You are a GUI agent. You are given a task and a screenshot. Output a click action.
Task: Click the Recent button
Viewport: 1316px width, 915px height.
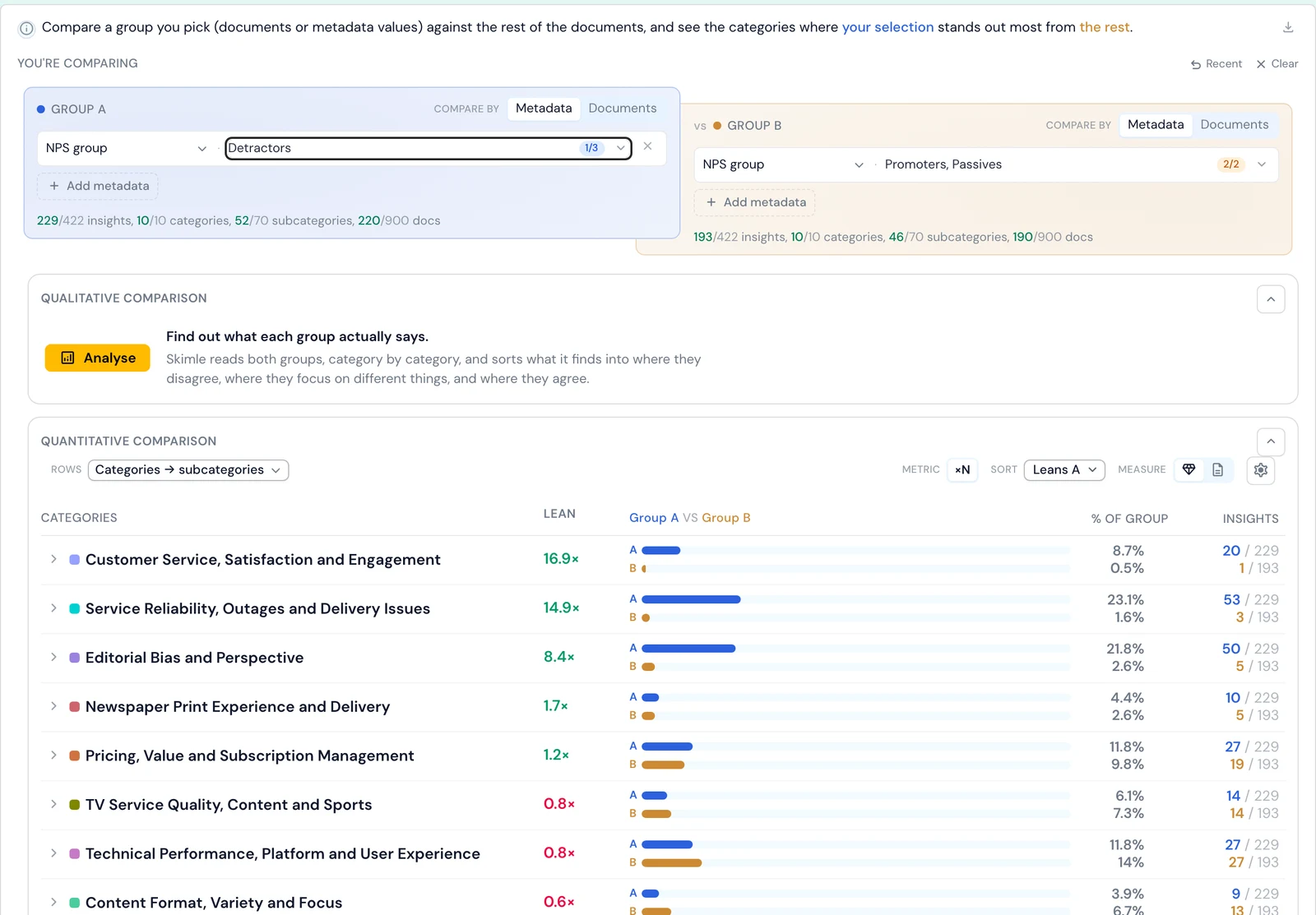[1216, 64]
